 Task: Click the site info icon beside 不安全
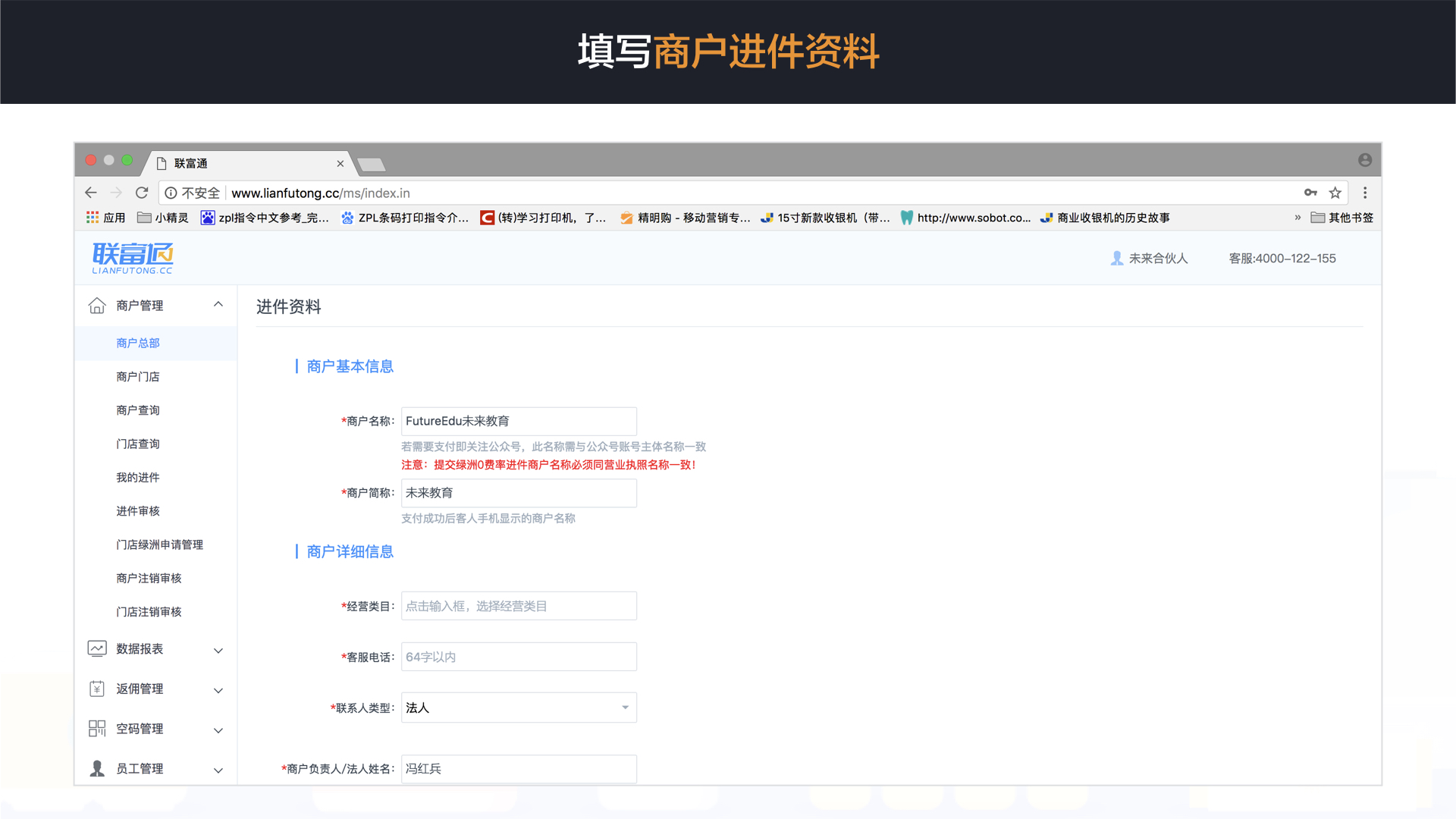pos(171,193)
